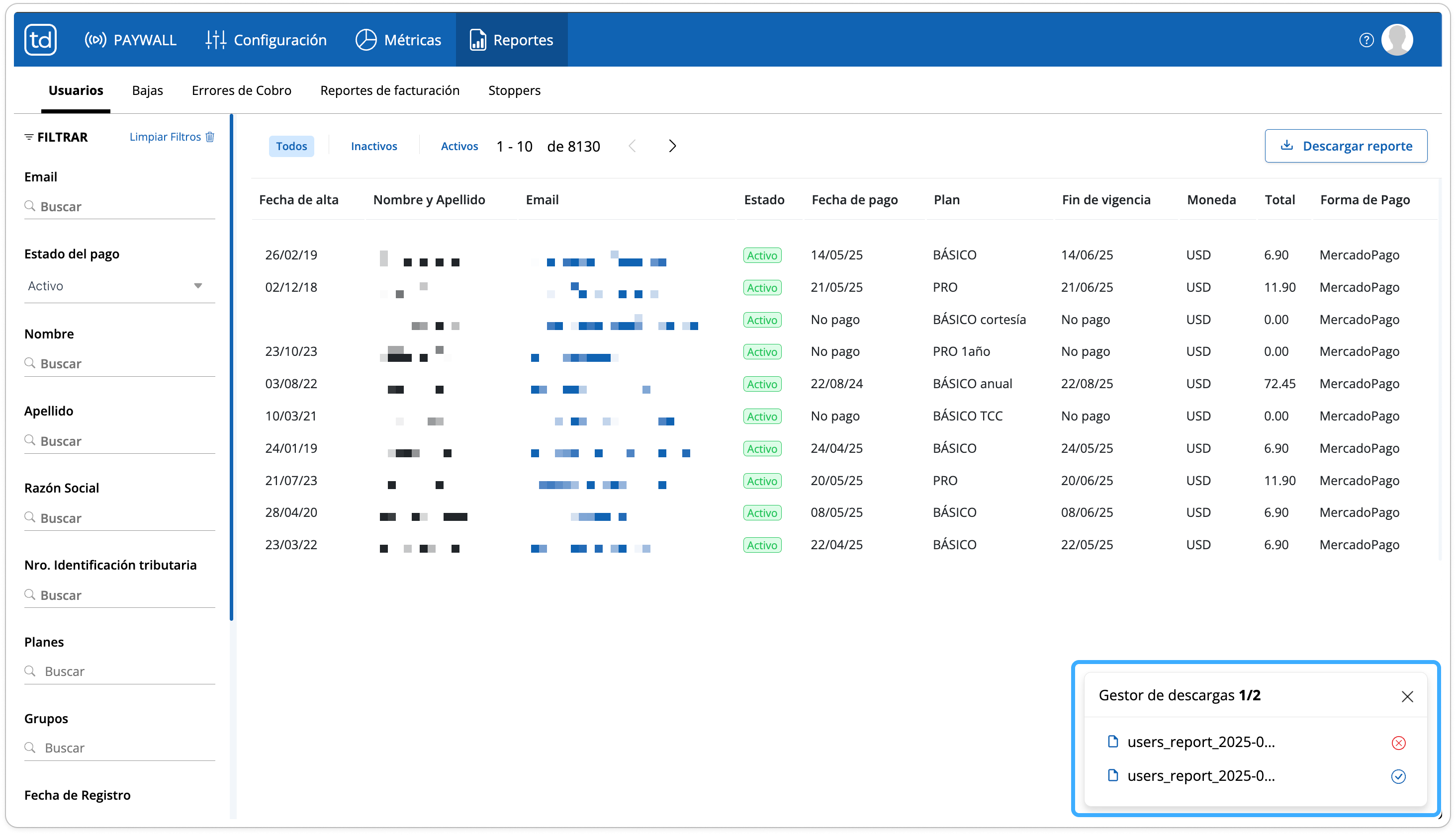
Task: Click the filter panel scrollbar
Action: pyautogui.click(x=231, y=367)
